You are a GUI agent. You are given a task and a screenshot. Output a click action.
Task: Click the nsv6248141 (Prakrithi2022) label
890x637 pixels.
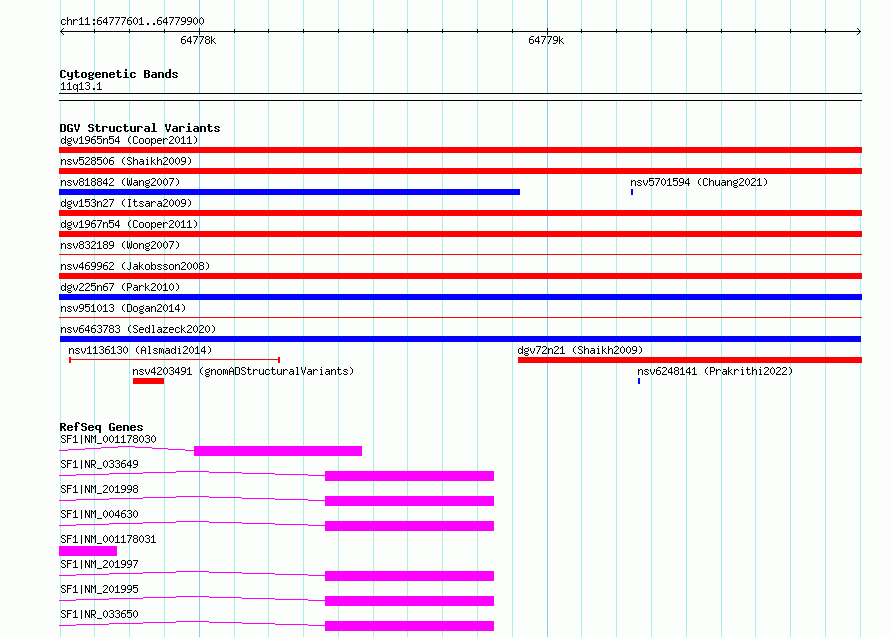715,371
